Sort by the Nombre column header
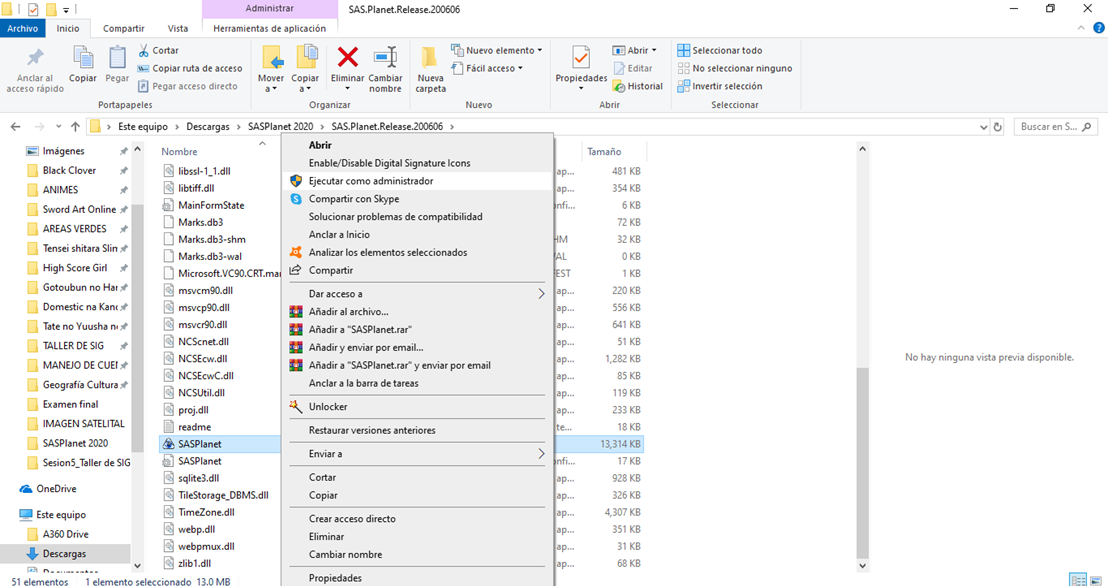 click(x=179, y=151)
